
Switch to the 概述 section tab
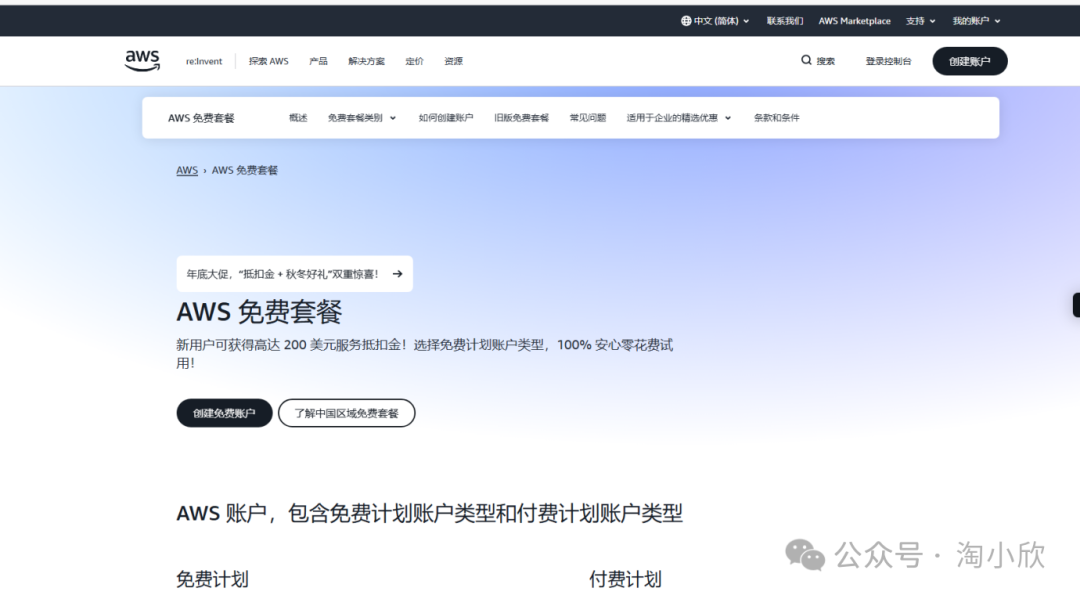pos(298,117)
